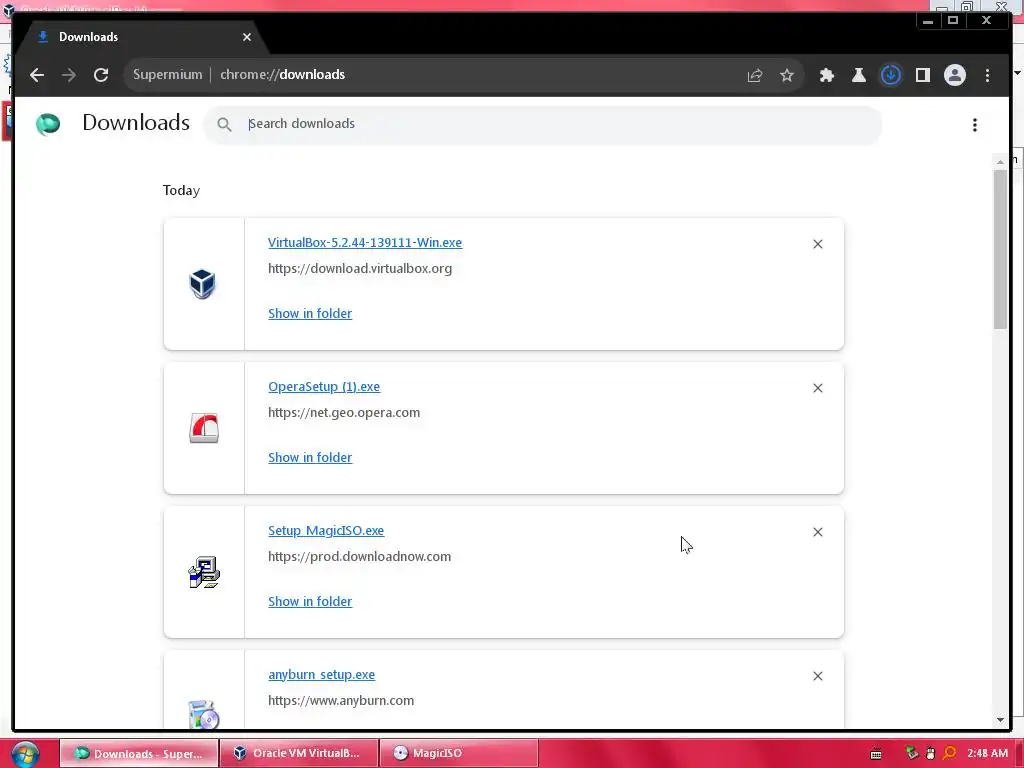Click the https://www.anyburn.com URL text
The width and height of the screenshot is (1024, 768).
coord(341,701)
